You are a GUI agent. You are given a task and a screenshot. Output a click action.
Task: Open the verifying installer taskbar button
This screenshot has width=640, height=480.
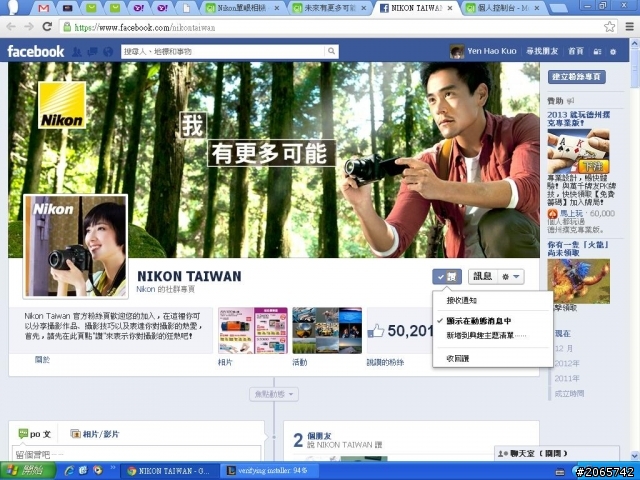[271, 471]
